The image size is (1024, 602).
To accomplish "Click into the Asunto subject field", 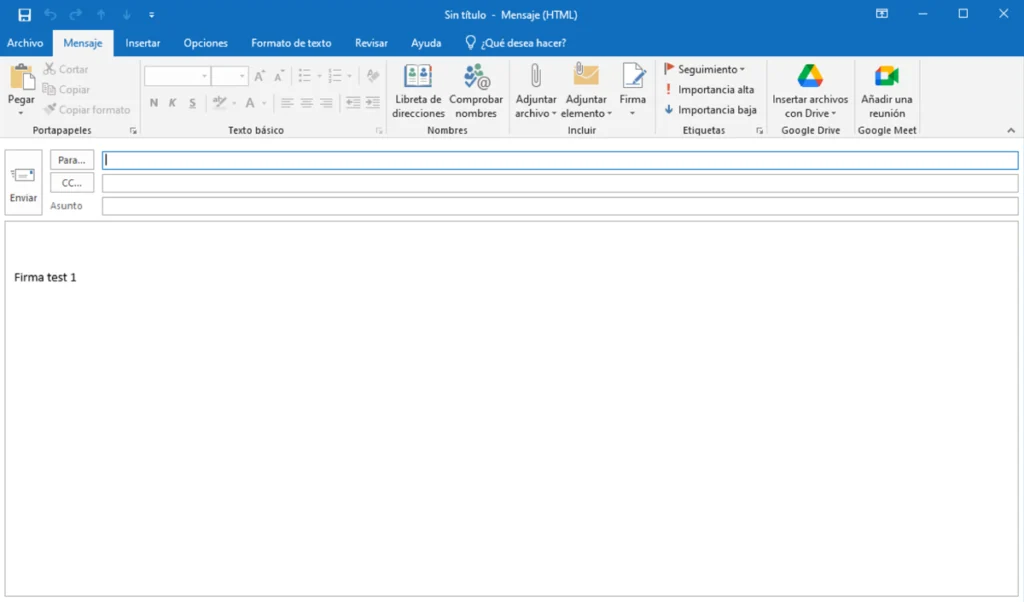I will tap(559, 206).
